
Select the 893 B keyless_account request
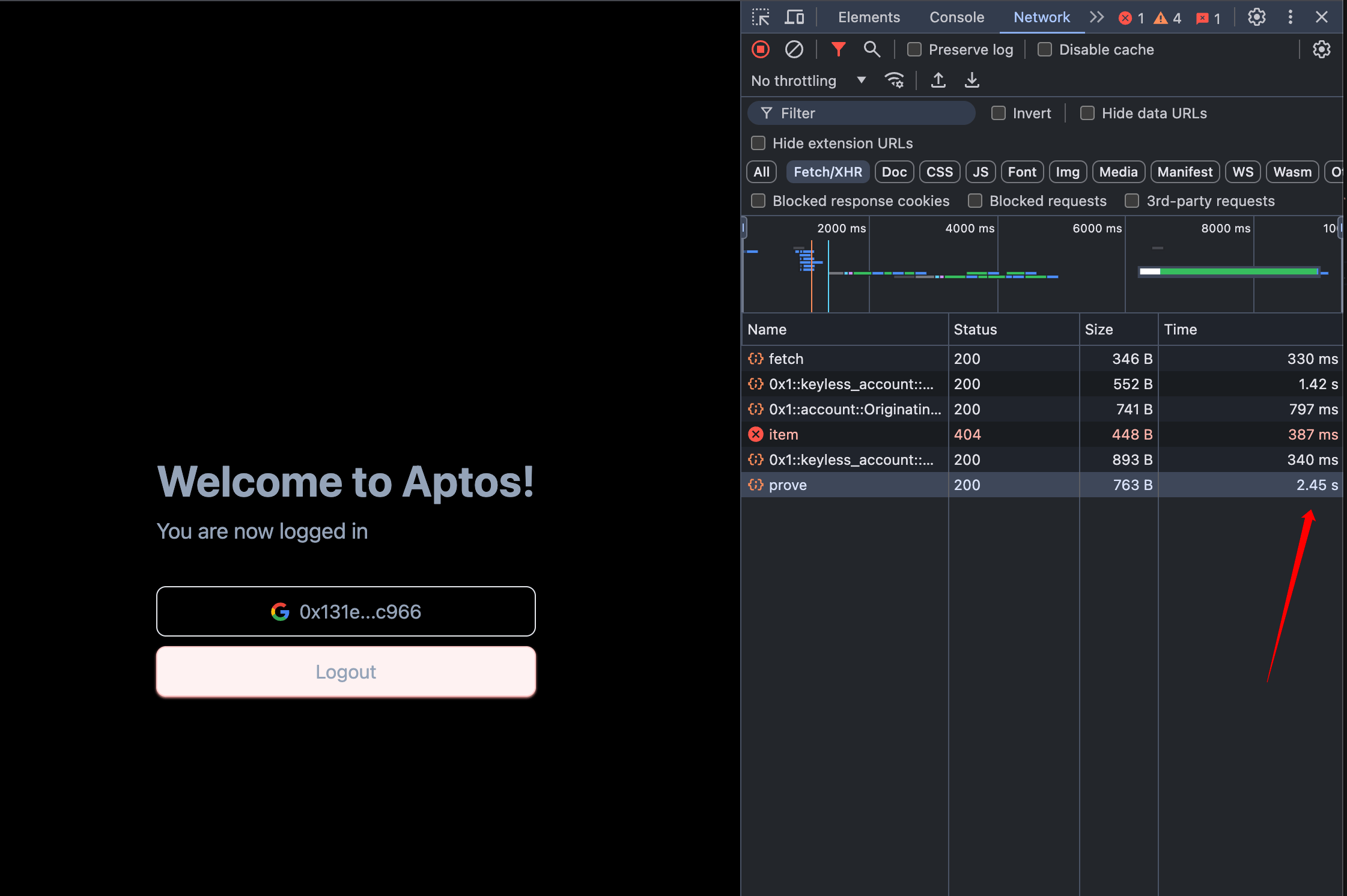coord(1042,459)
